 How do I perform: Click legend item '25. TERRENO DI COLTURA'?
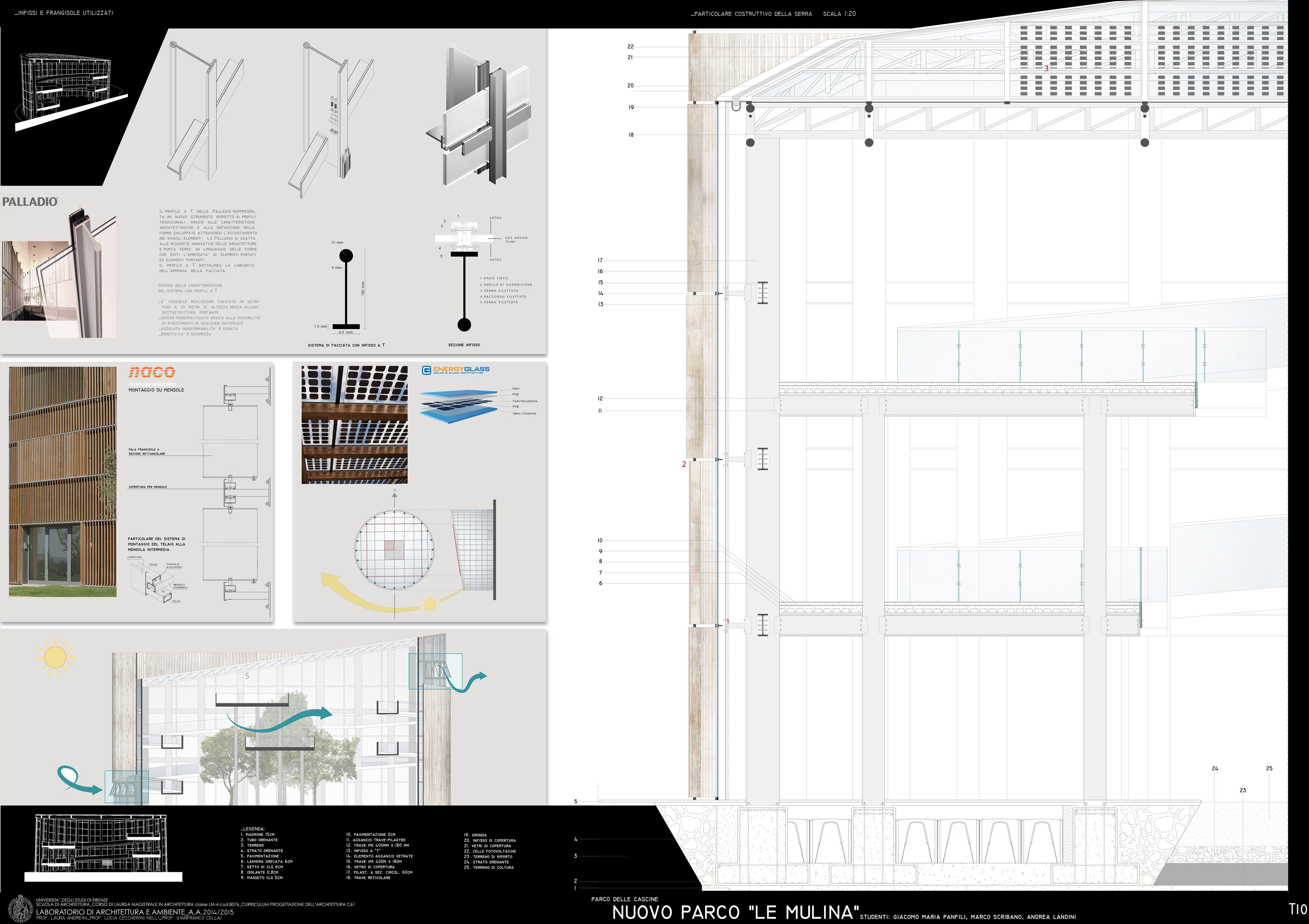488,868
